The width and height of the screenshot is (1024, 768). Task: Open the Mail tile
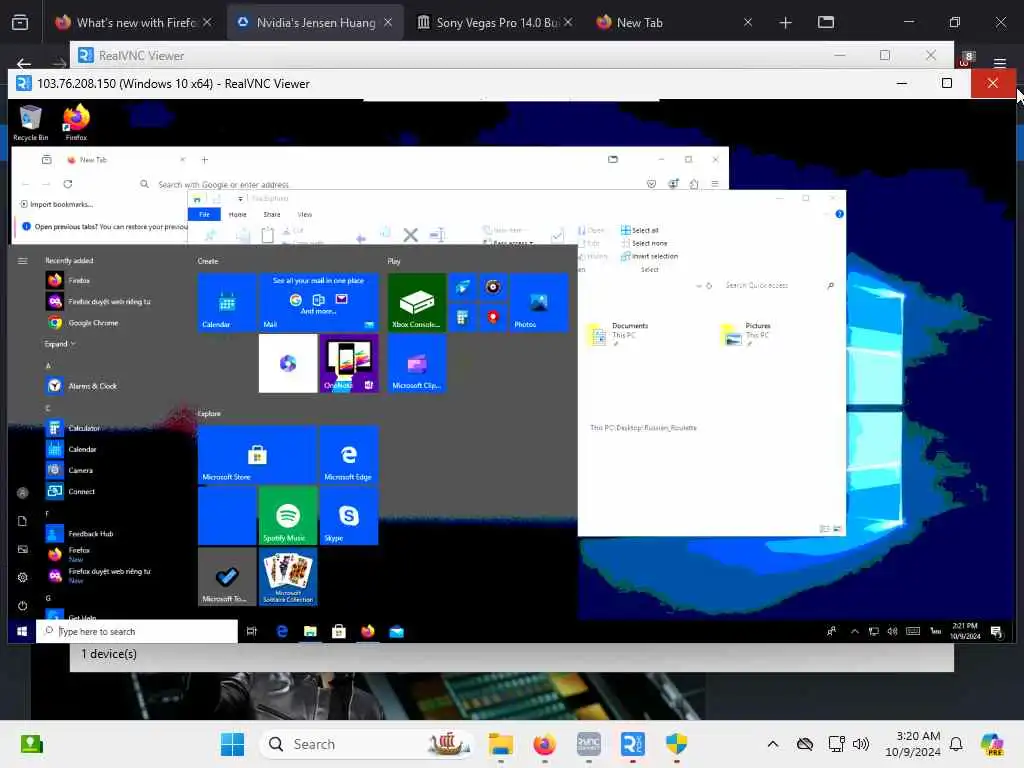coord(318,302)
